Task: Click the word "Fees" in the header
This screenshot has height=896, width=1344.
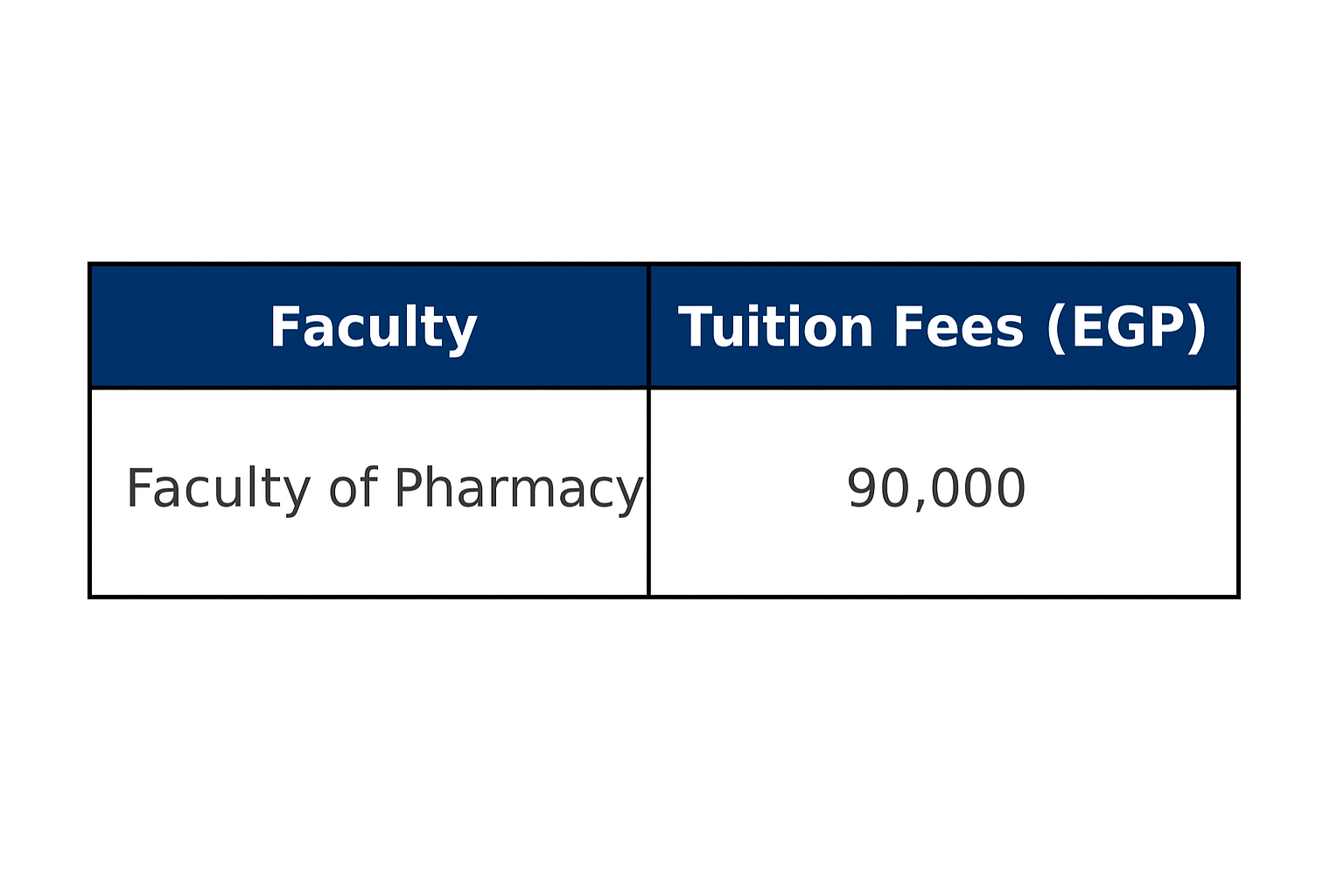Action: point(958,327)
